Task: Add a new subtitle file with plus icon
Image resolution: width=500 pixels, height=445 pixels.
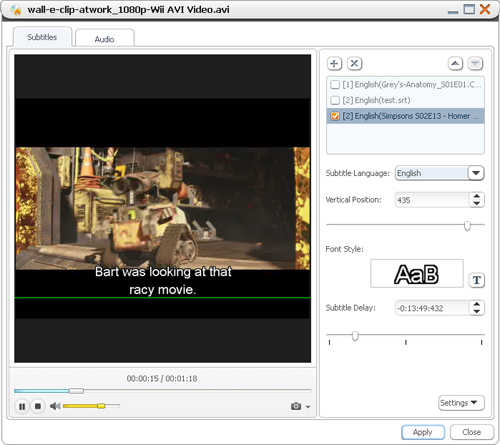Action: [334, 63]
